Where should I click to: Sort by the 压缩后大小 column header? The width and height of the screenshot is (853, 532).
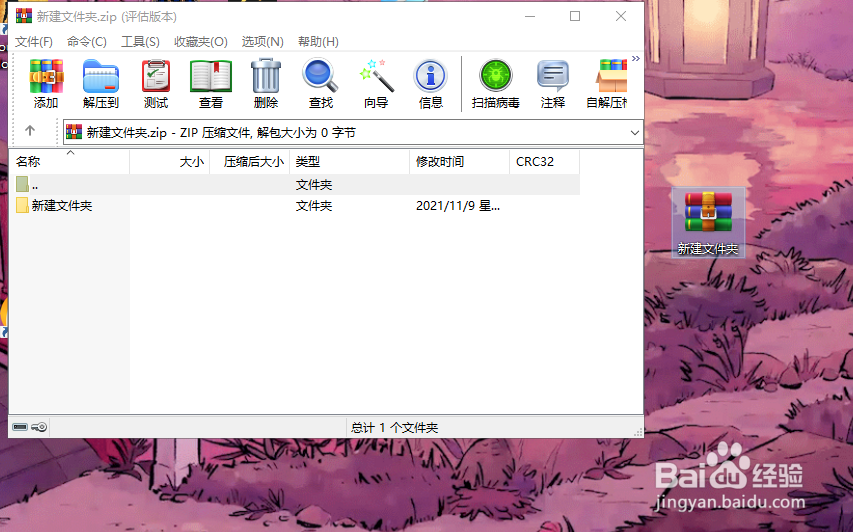[250, 162]
